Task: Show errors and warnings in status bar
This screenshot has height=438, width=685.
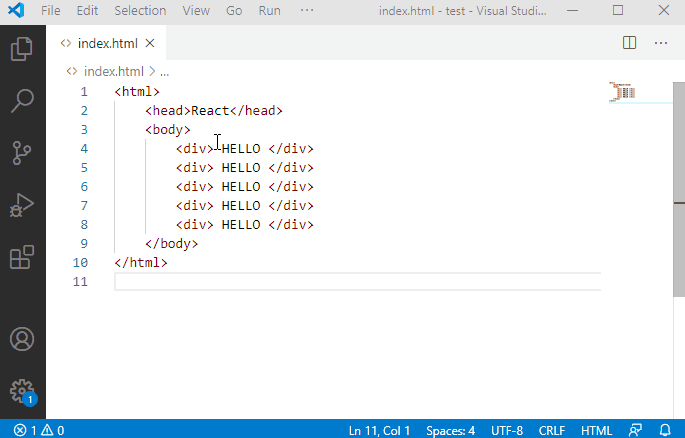Action: [x=38, y=431]
